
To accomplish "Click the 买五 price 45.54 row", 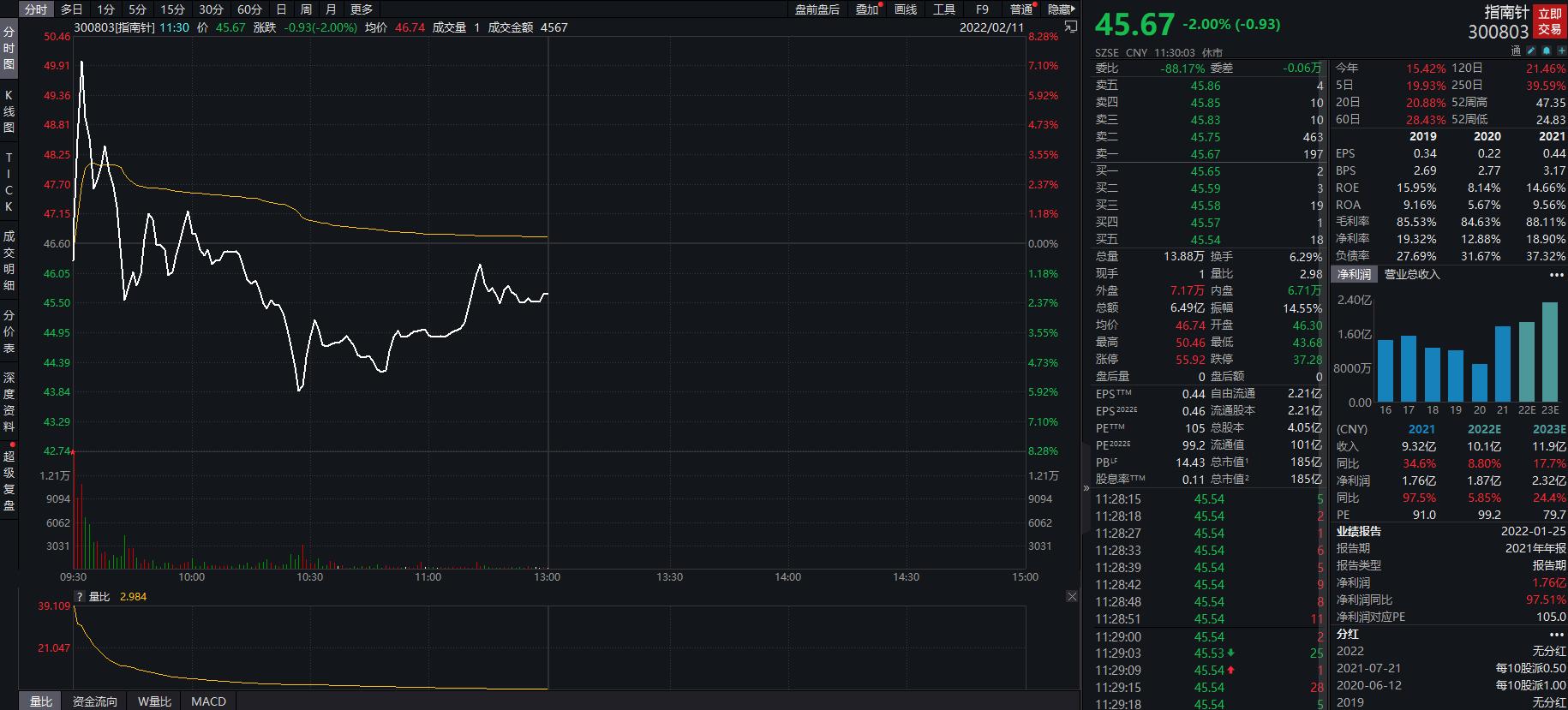I will (x=1209, y=240).
